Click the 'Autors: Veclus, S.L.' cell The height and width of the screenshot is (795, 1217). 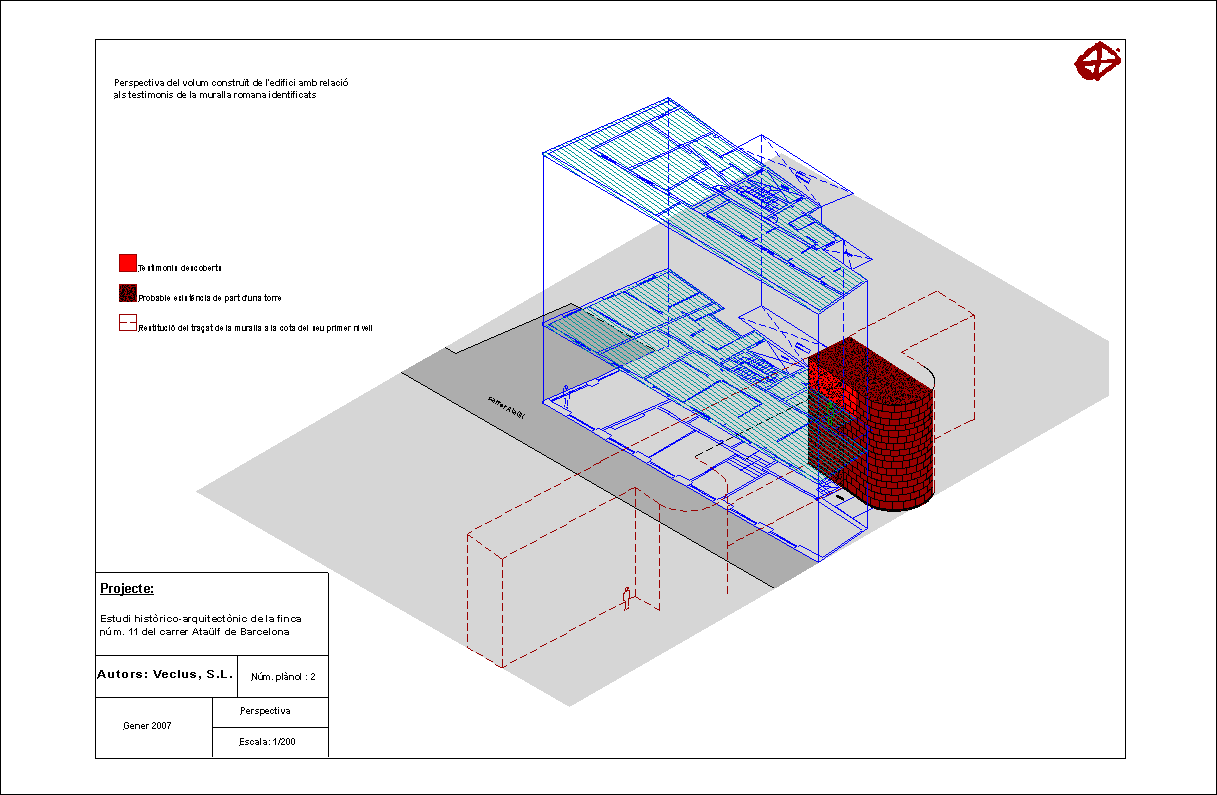pos(165,675)
